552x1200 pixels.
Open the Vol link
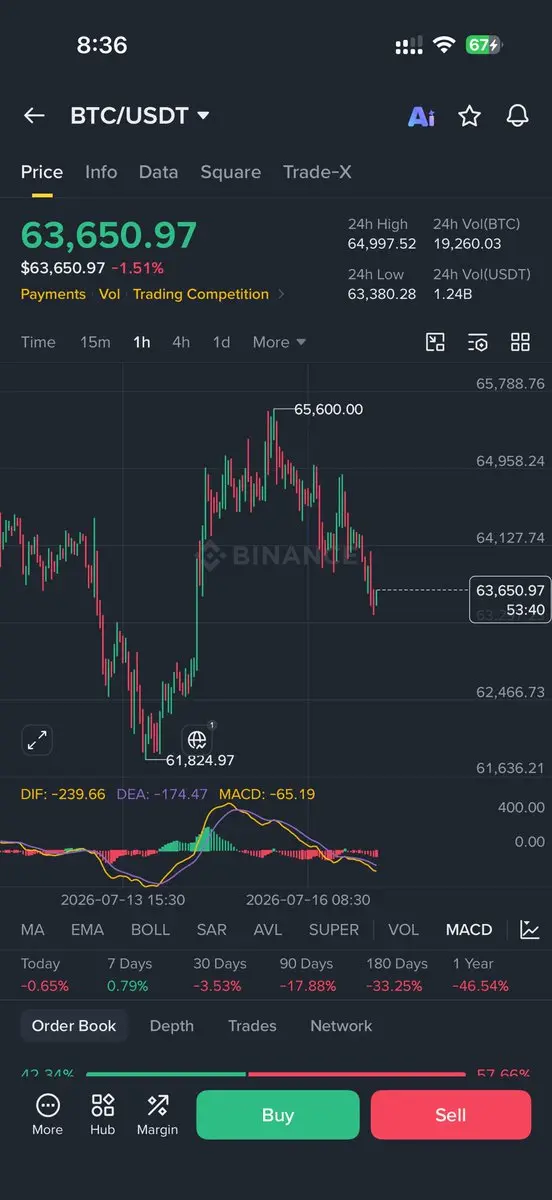point(109,294)
